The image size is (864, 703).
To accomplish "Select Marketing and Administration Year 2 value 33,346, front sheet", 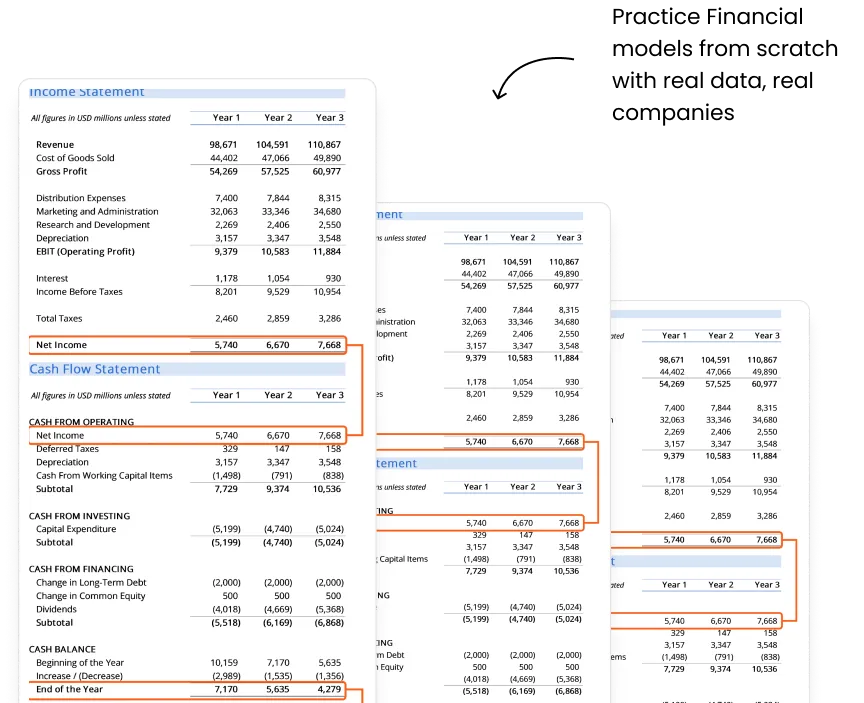I will tap(276, 212).
